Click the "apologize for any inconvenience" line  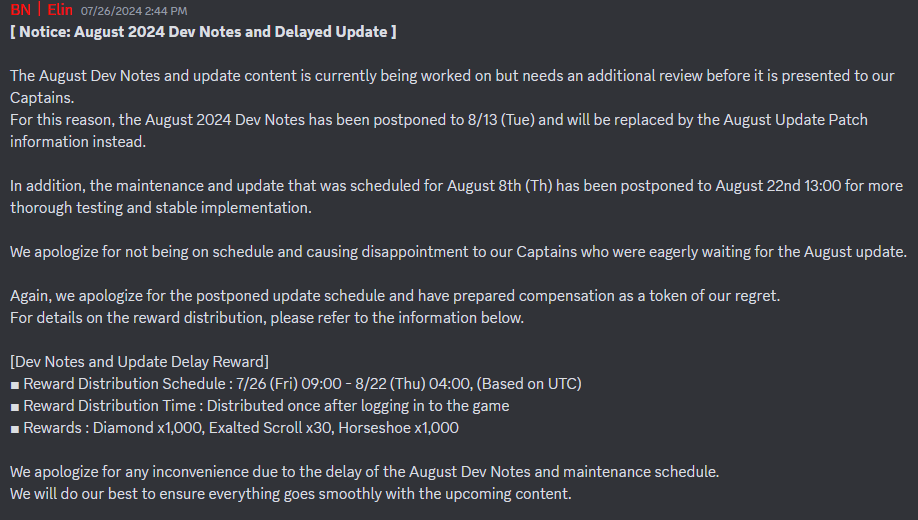[x=364, y=472]
